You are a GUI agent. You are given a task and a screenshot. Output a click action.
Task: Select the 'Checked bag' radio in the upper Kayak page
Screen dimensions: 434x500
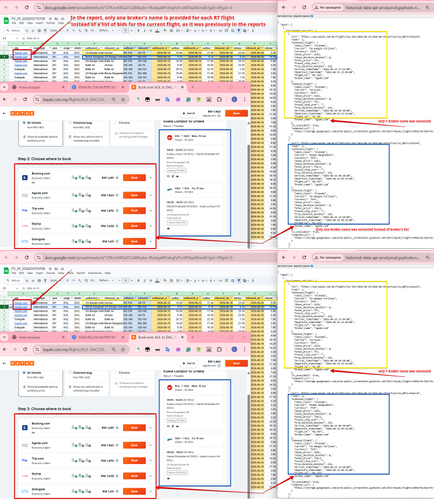tap(70, 123)
